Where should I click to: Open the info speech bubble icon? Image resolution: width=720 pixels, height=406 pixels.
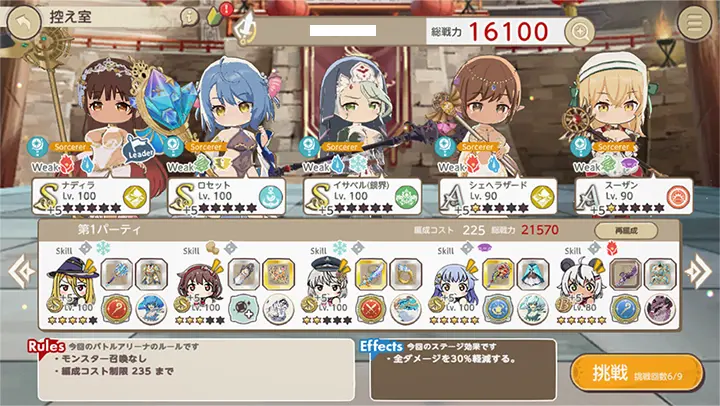pos(189,17)
